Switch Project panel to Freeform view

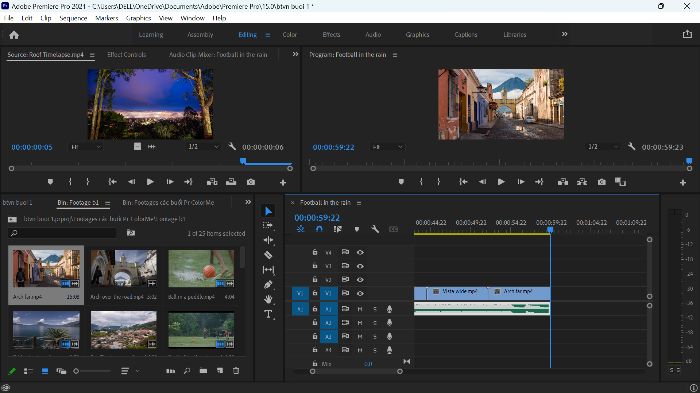[x=61, y=371]
